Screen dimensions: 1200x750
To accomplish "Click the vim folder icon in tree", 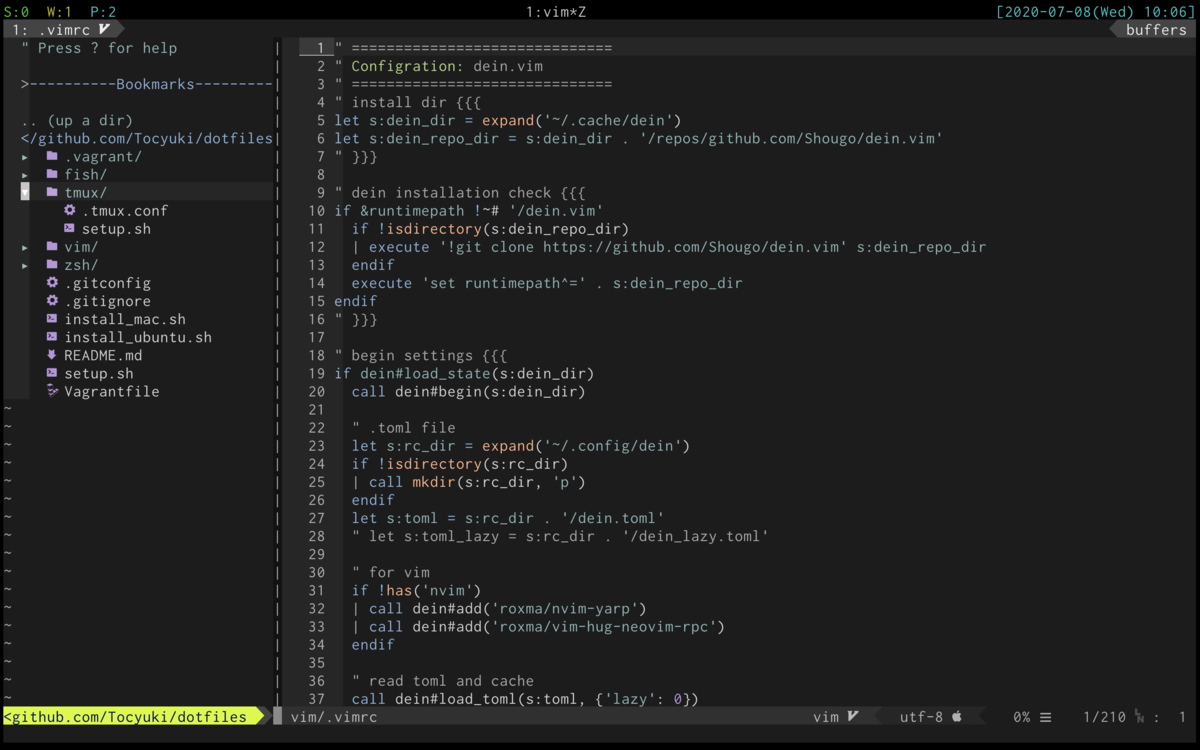I will pyautogui.click(x=52, y=247).
